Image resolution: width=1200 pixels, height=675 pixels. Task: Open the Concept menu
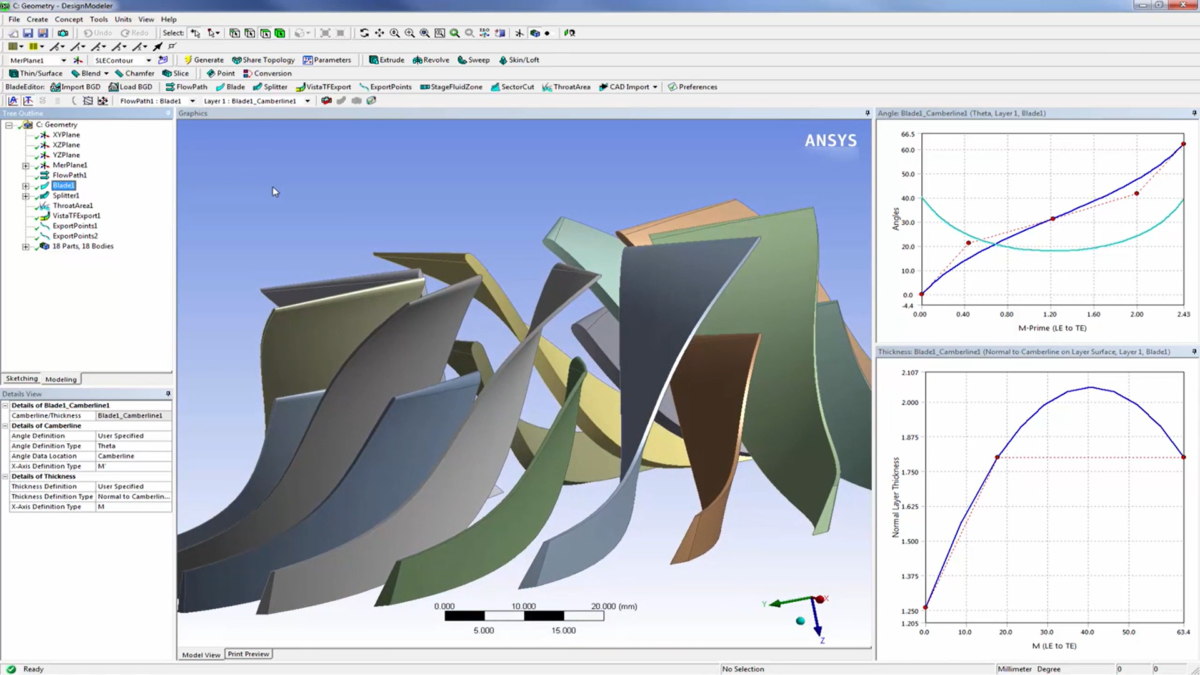point(69,19)
